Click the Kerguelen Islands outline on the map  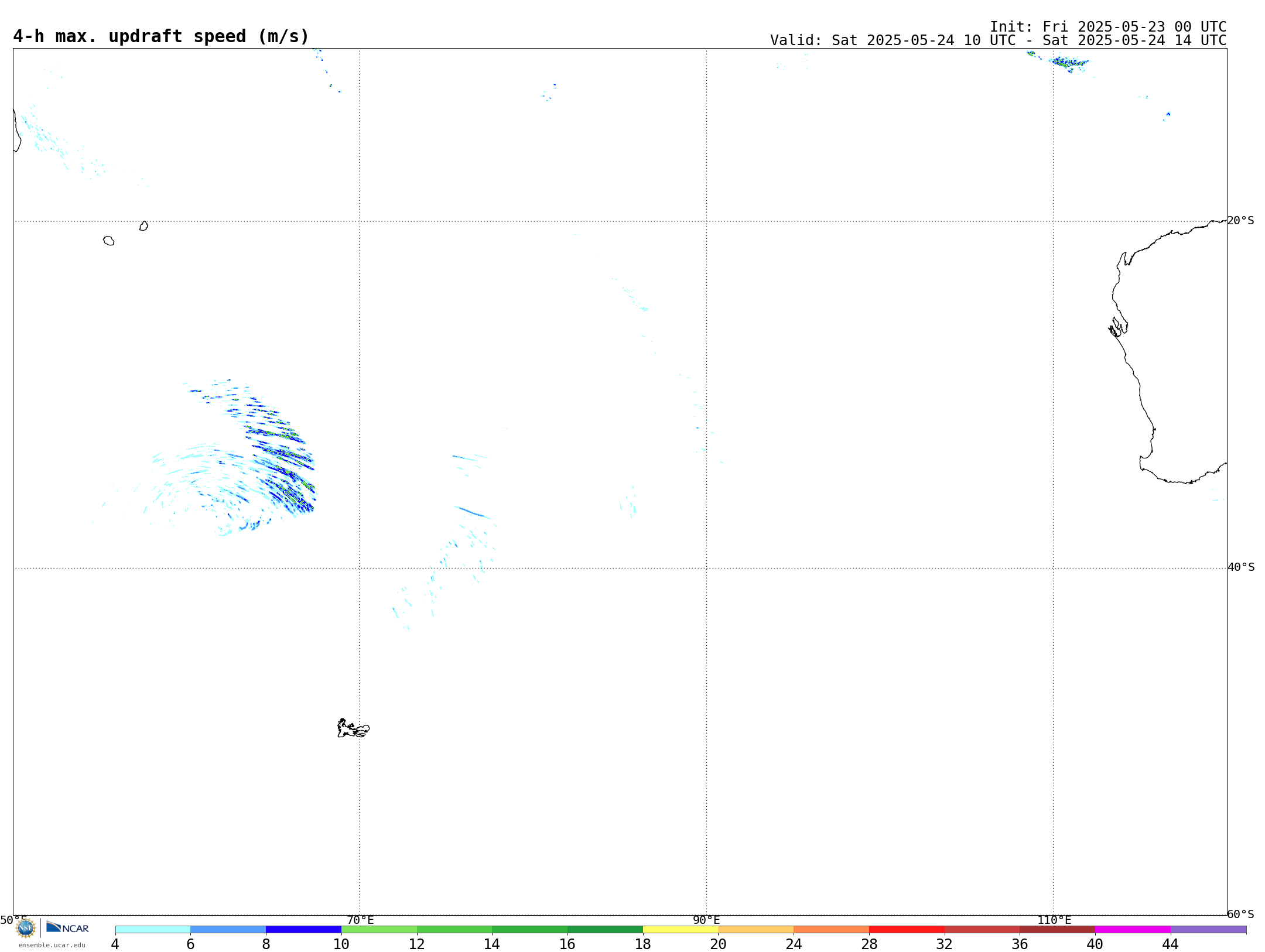click(353, 728)
